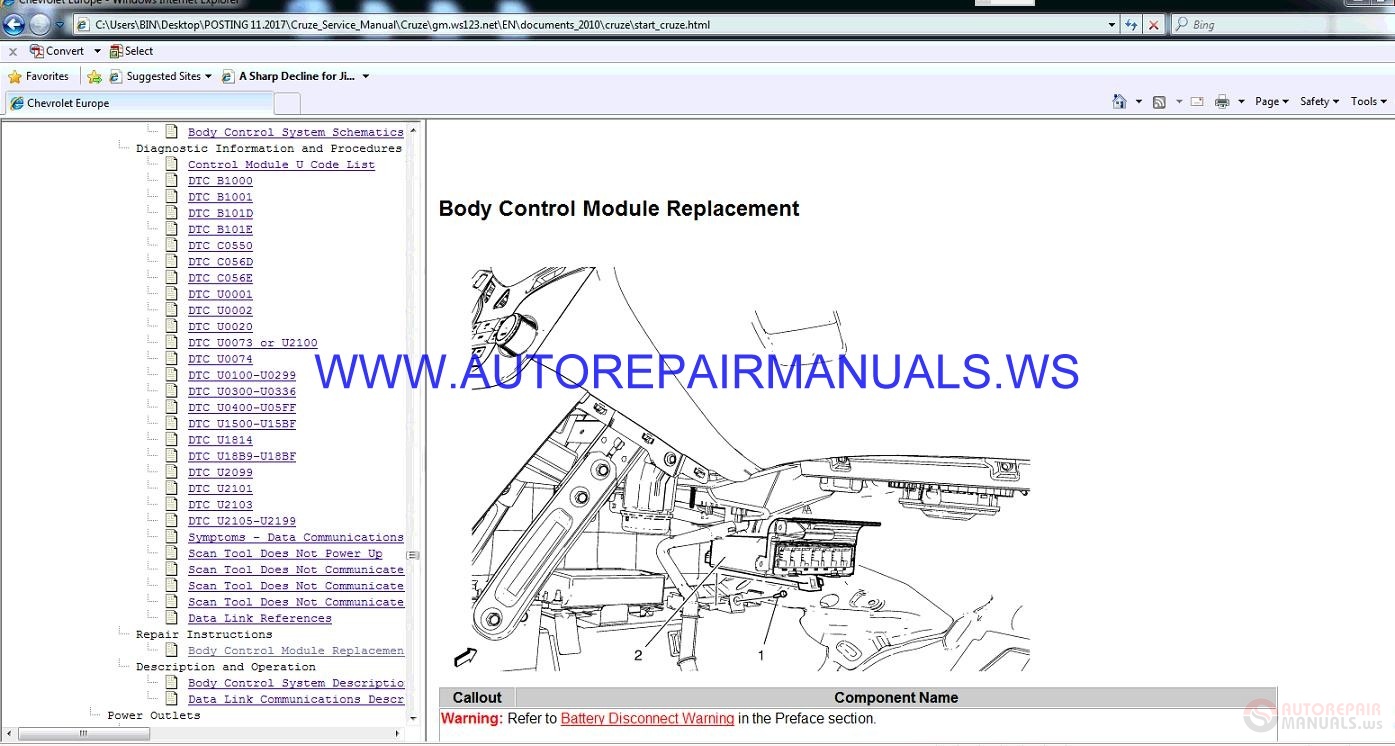Open DTC C0550
Viewport: 1395px width, 746px height.
[x=220, y=246]
